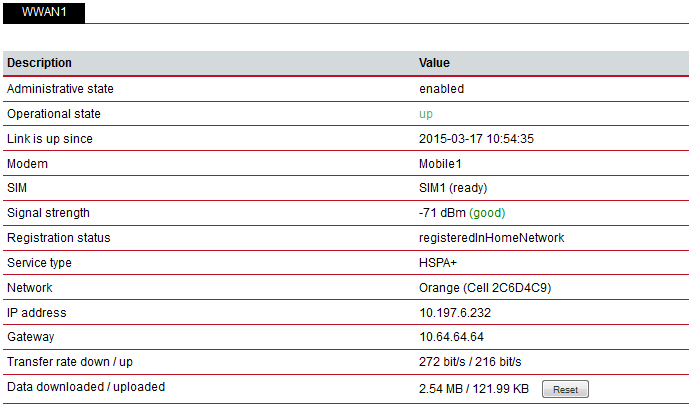Image resolution: width=694 pixels, height=415 pixels.
Task: Click the HSPA+ service type value
Action: coord(437,263)
